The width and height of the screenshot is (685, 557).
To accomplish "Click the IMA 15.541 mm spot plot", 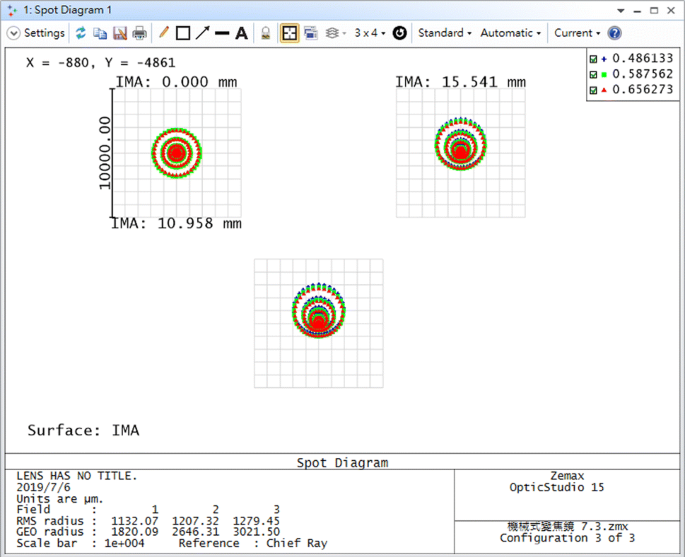I will click(460, 152).
